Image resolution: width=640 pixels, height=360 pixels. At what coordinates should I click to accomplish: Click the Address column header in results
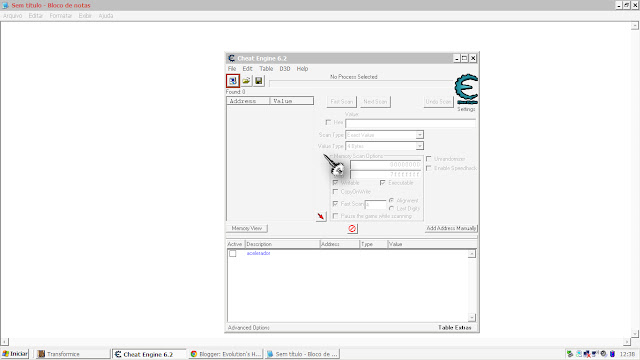point(249,101)
